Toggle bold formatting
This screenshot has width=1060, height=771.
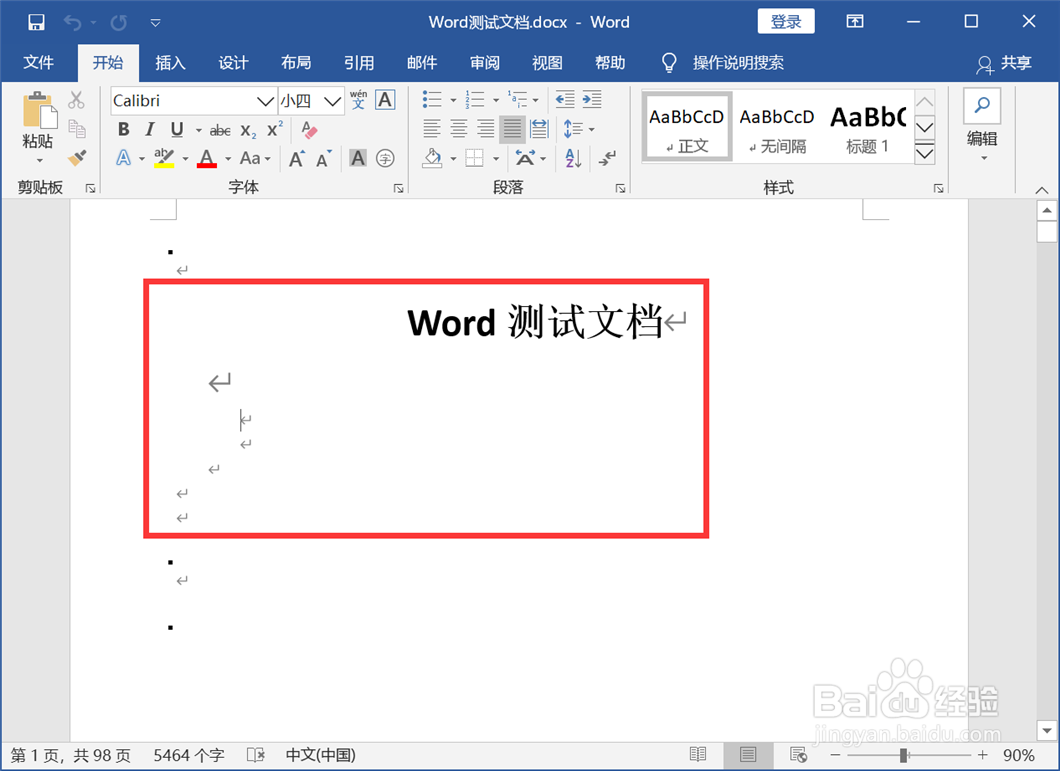coord(123,128)
